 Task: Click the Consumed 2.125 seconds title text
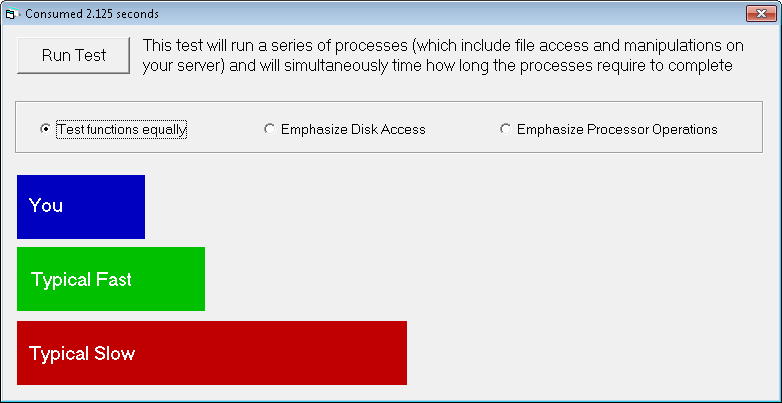(x=92, y=14)
